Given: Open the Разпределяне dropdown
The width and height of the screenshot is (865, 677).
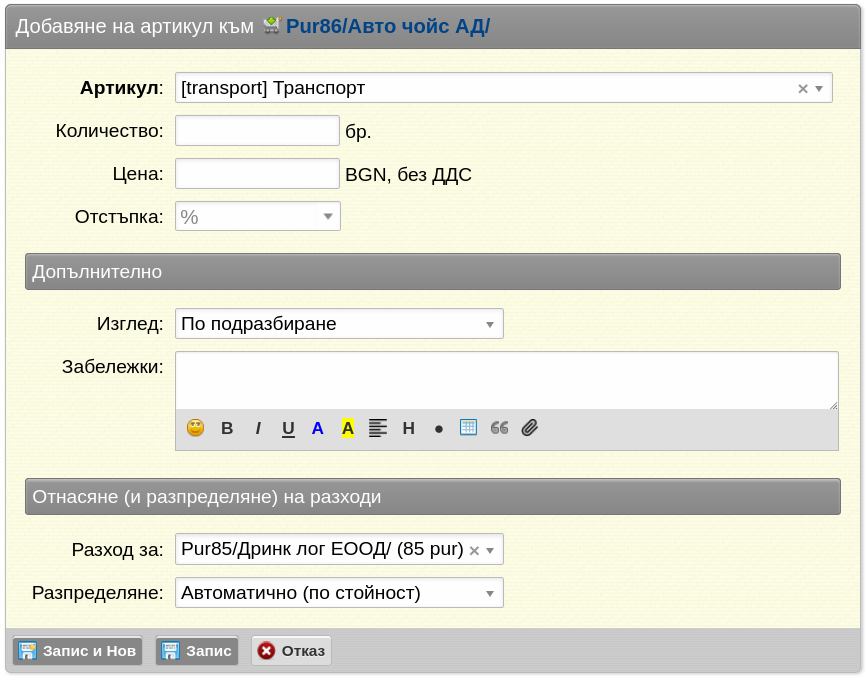Looking at the screenshot, I should click(x=339, y=593).
